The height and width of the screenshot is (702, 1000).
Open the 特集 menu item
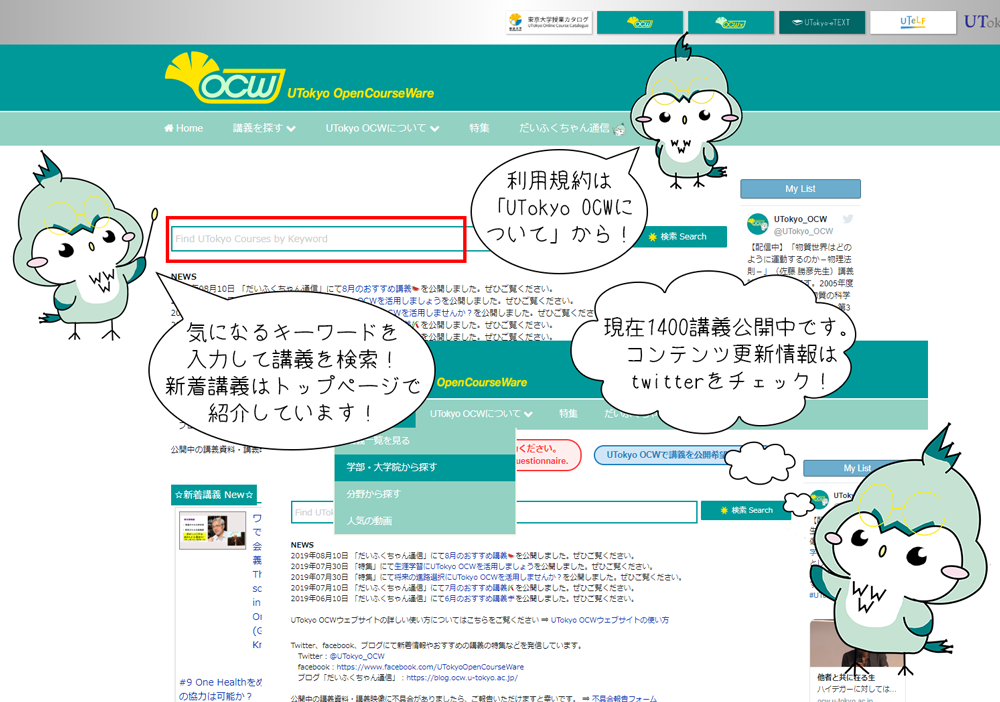coord(479,128)
